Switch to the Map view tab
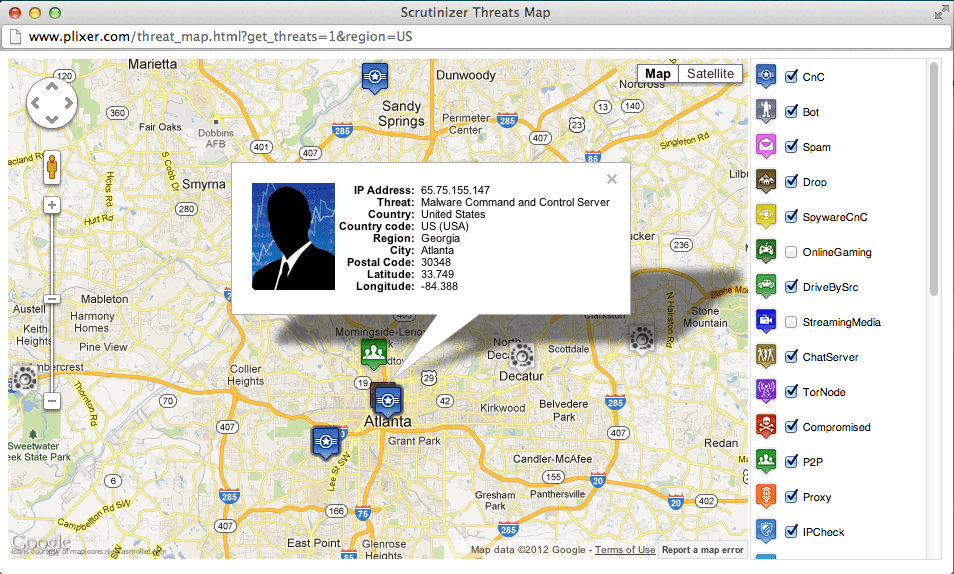 tap(658, 74)
